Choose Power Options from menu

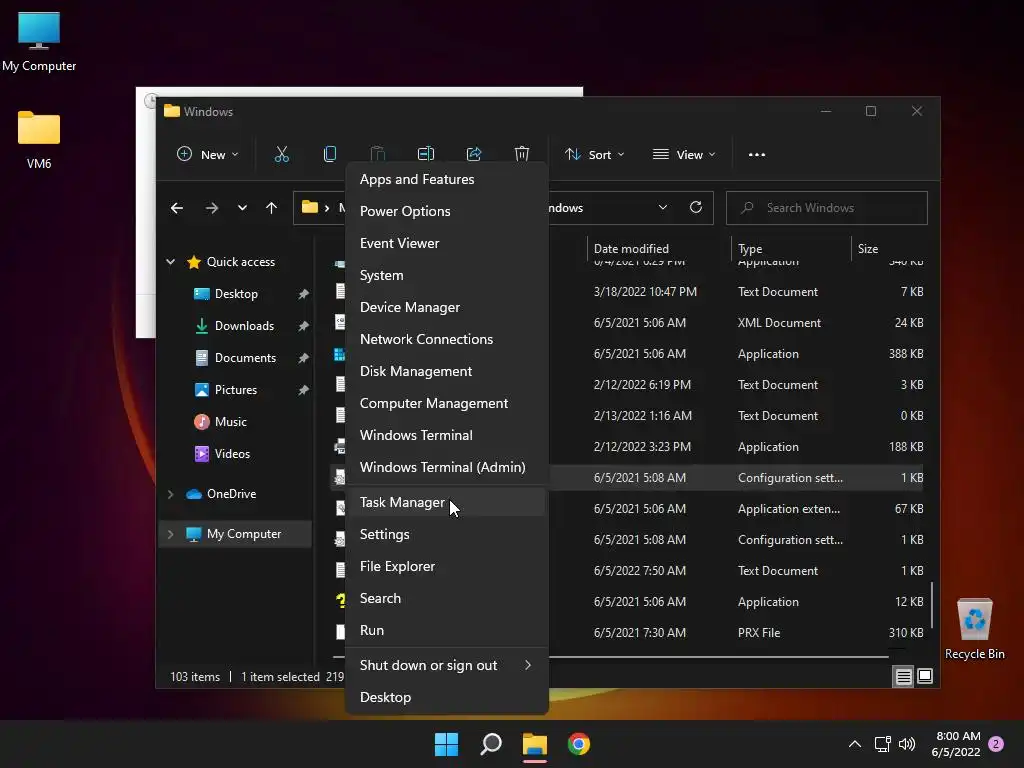pos(446,212)
